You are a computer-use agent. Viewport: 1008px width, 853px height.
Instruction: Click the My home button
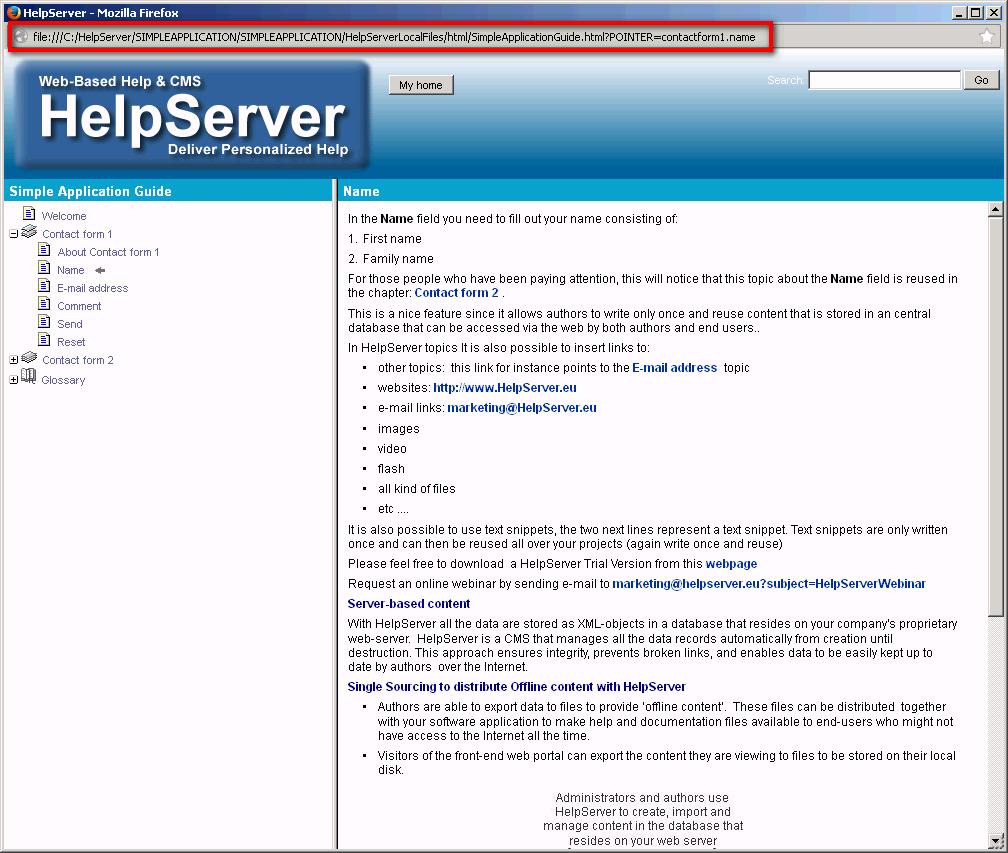tap(420, 85)
